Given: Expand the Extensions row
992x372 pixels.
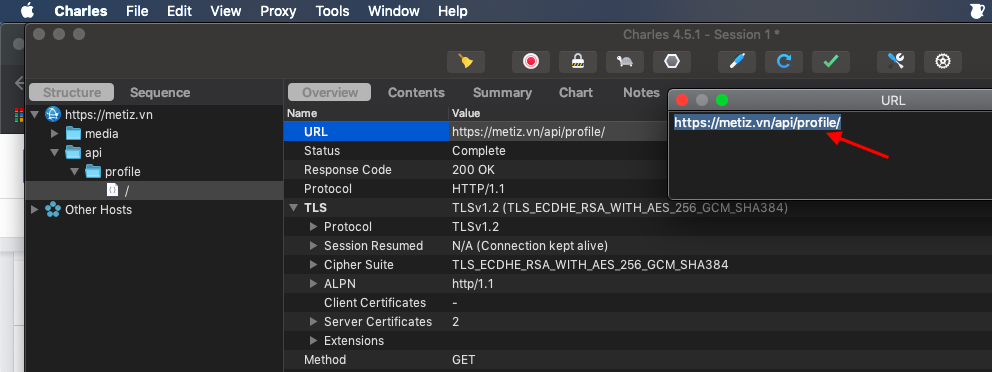Looking at the screenshot, I should [x=313, y=340].
